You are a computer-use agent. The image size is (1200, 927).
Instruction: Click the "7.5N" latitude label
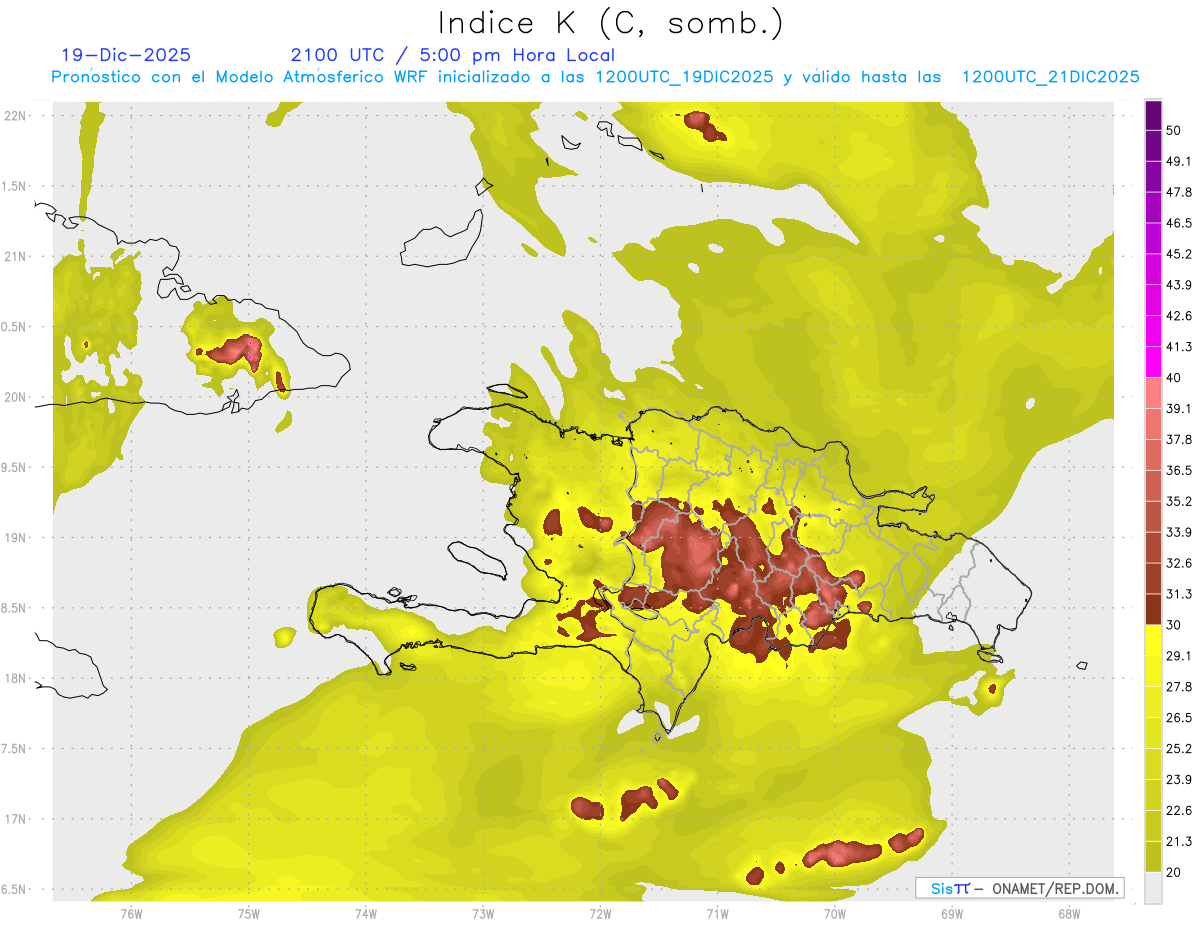coord(13,749)
